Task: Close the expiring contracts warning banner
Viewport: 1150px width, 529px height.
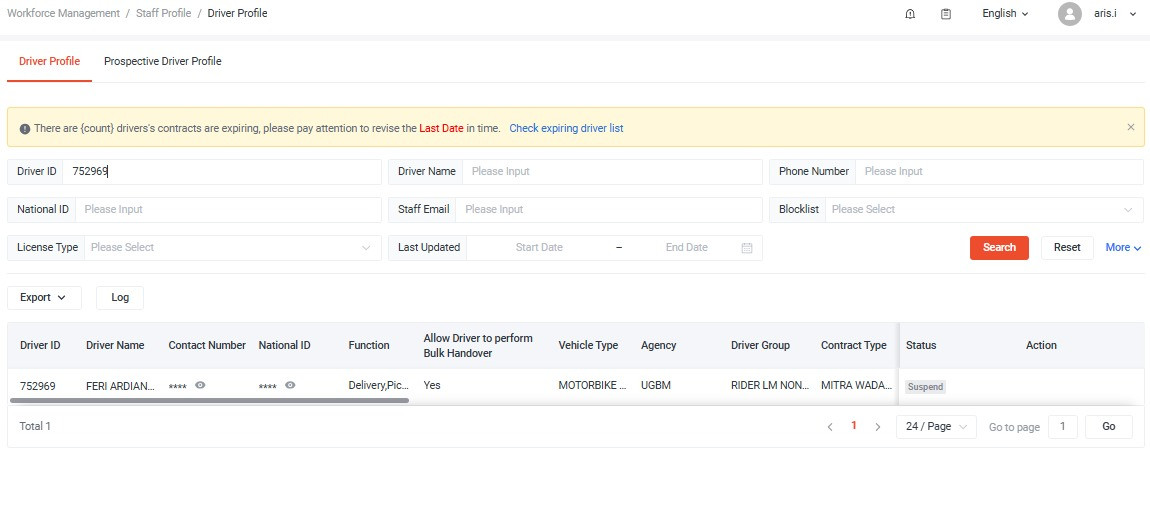Action: click(x=1131, y=127)
